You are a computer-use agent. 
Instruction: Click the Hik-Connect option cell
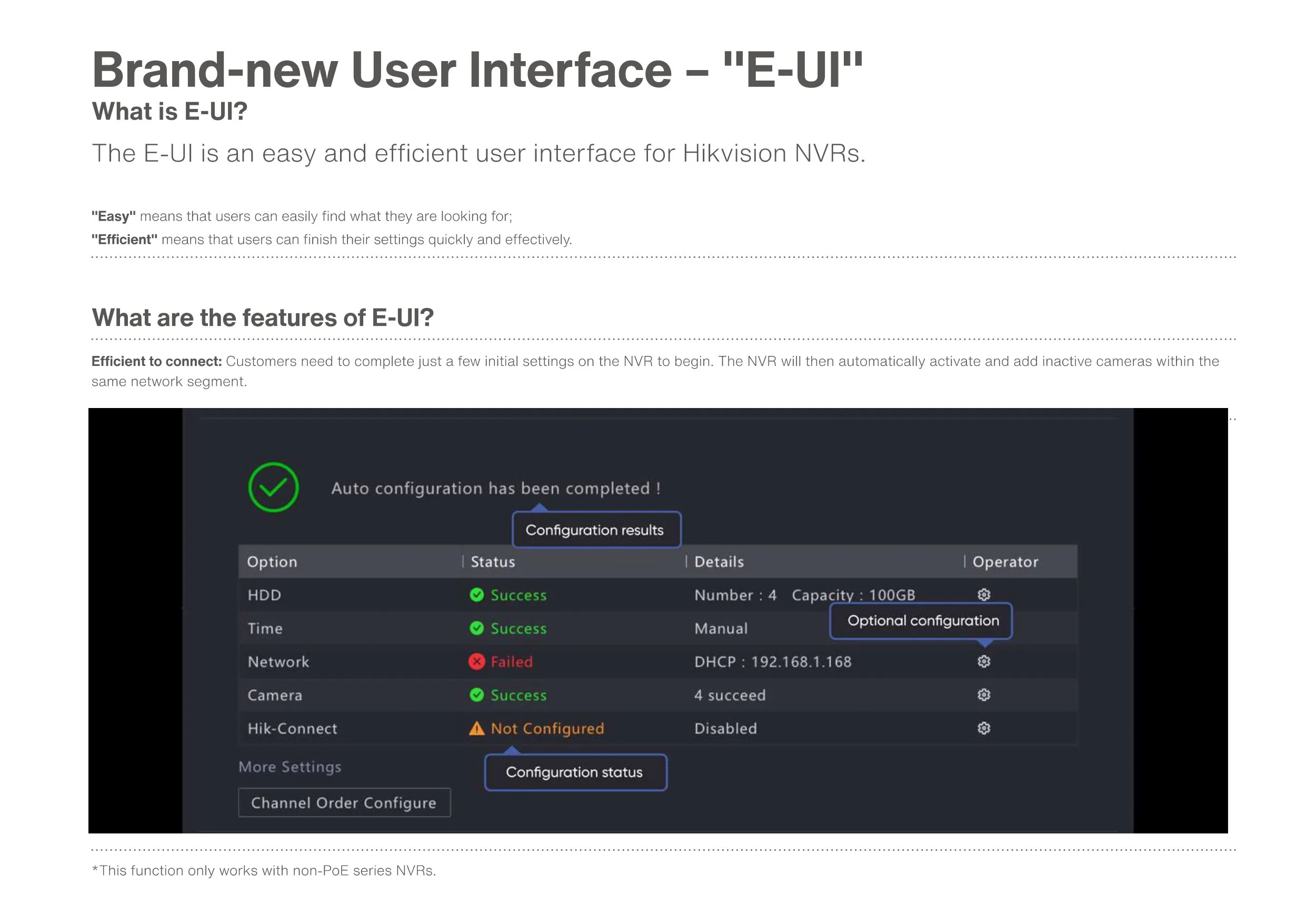[292, 728]
